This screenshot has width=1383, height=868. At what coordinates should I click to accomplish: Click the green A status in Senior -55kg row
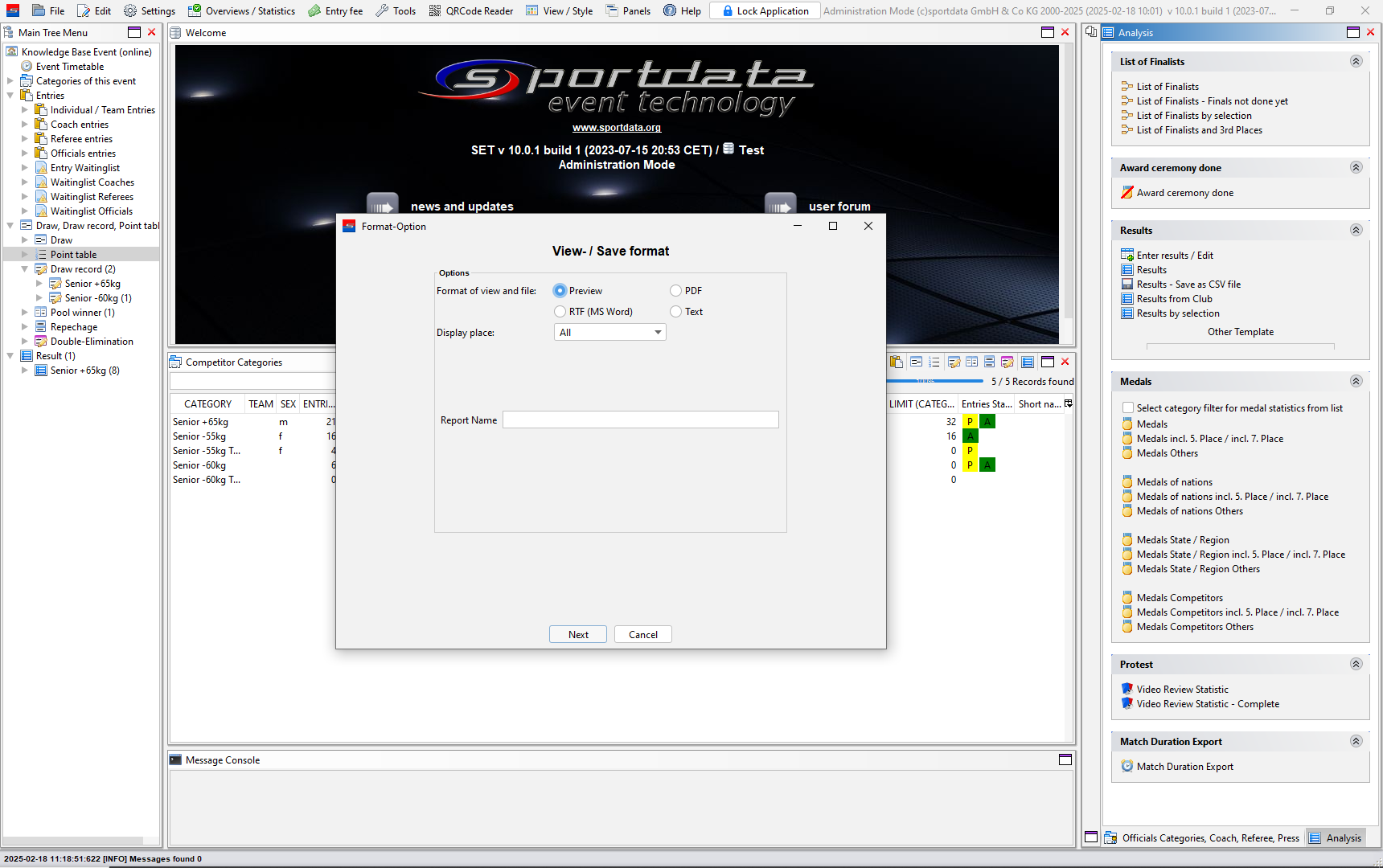971,436
